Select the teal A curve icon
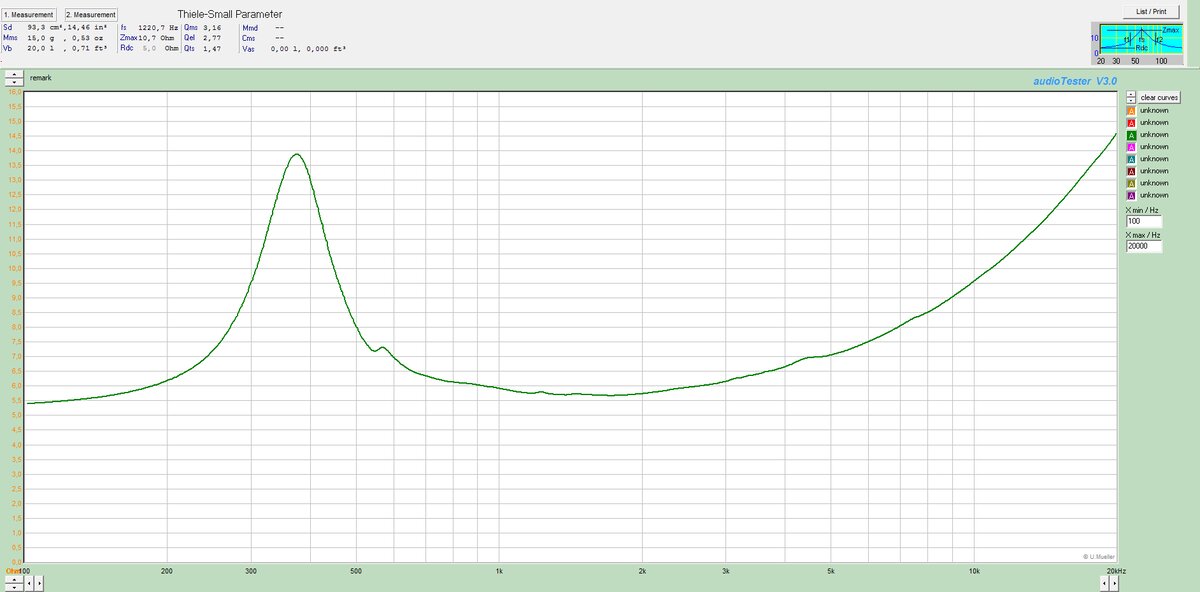This screenshot has height=592, width=1200. (1131, 159)
